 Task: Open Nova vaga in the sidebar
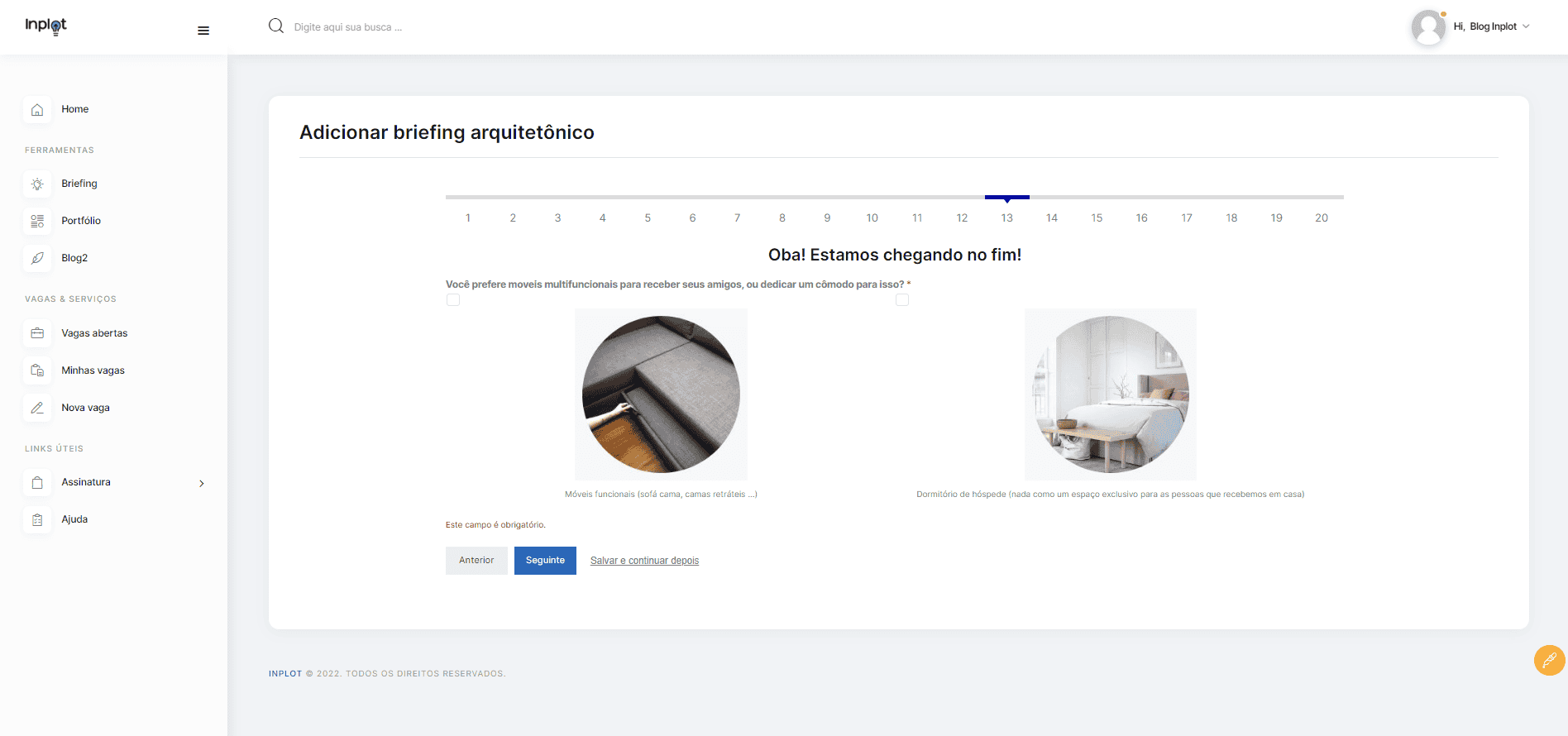pos(85,408)
